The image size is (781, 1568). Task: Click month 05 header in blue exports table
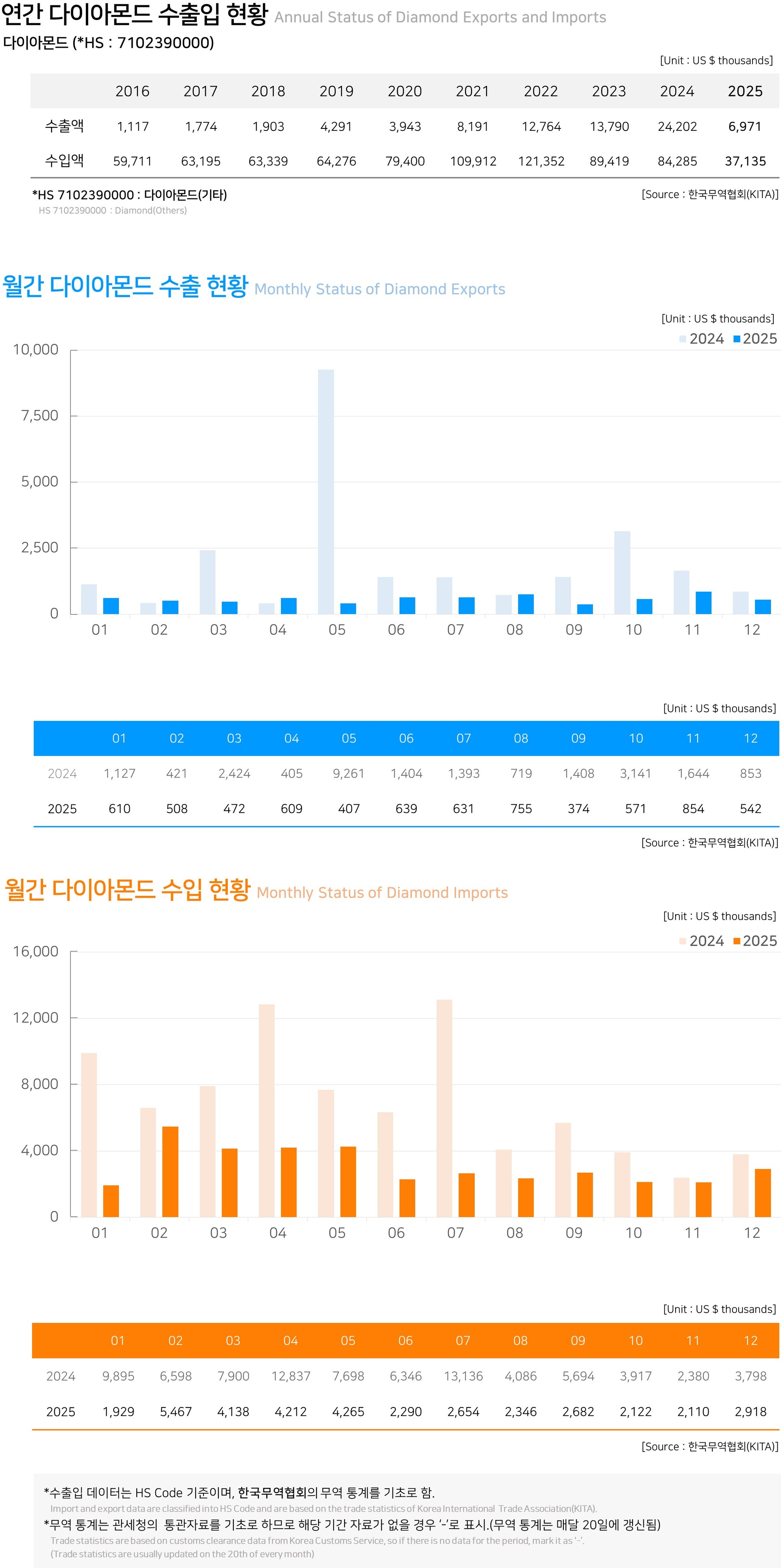point(349,738)
